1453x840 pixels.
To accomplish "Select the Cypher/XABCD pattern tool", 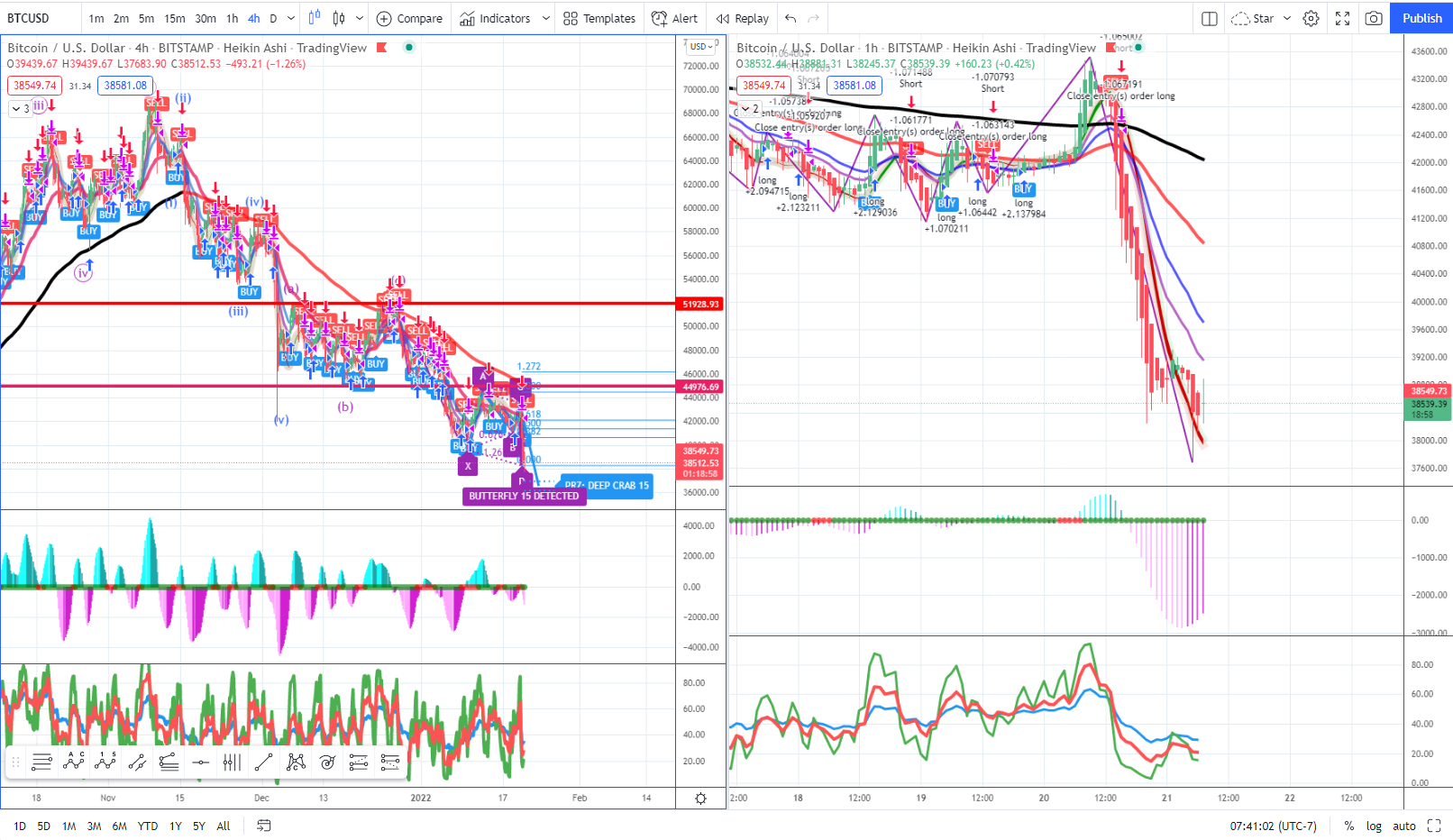I will coord(296,762).
